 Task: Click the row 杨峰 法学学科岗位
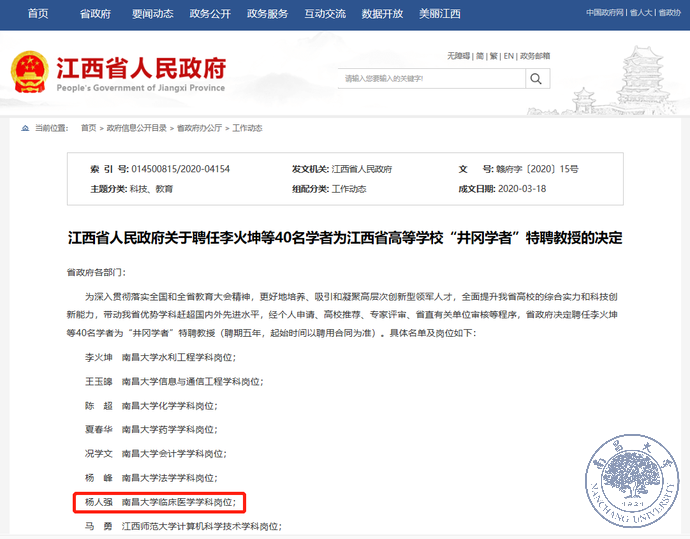[x=151, y=478]
